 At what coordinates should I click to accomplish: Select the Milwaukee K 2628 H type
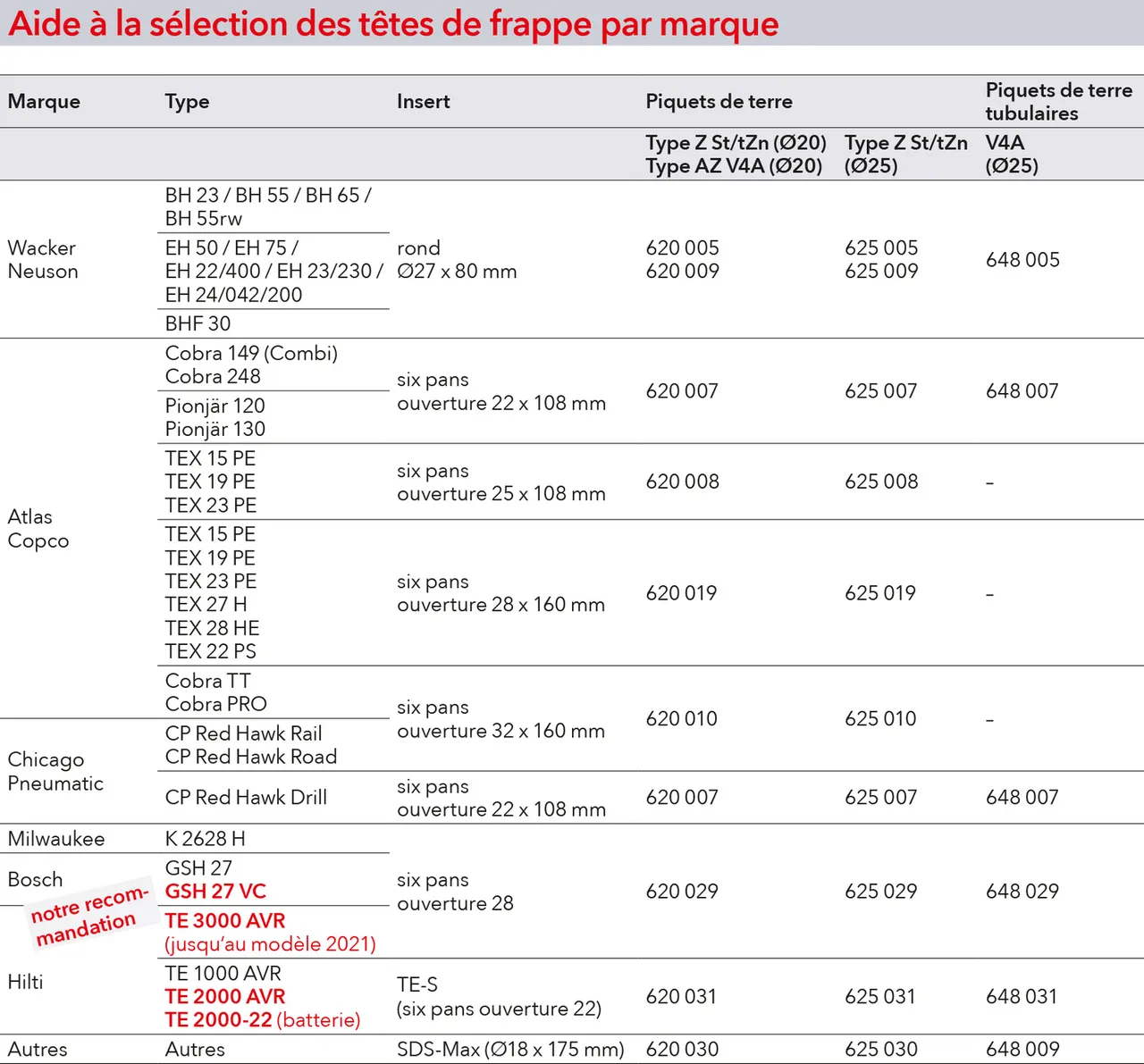(x=205, y=839)
